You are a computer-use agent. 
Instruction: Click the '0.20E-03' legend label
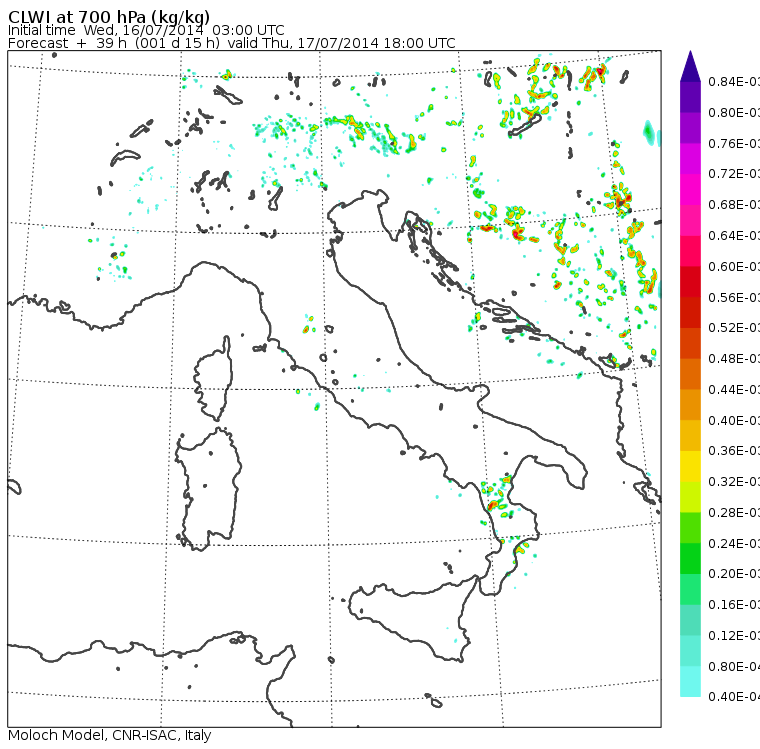[734, 574]
